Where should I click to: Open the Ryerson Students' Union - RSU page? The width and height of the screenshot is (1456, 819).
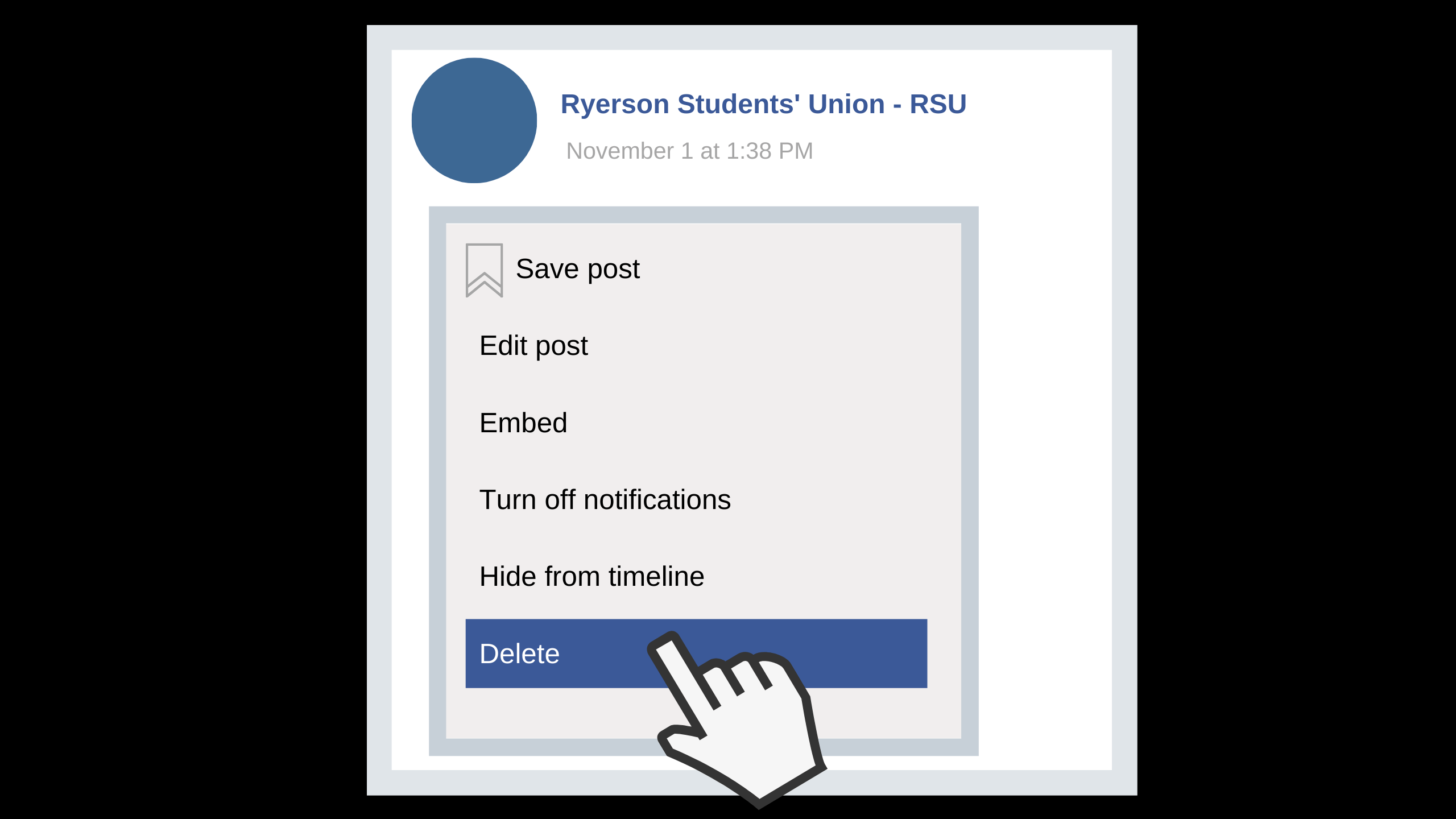coord(763,104)
